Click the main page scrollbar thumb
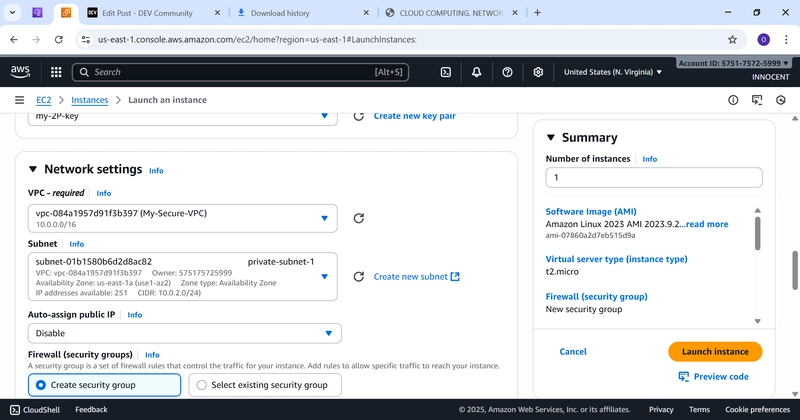 pos(794,270)
